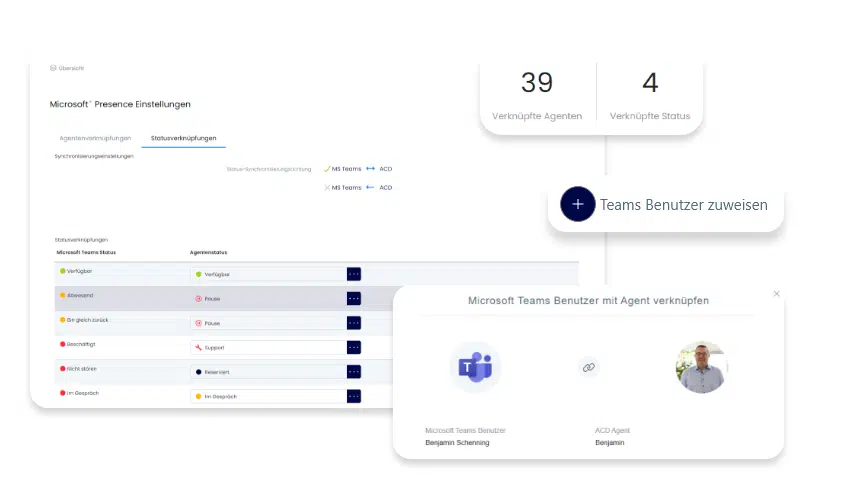Open three-dot menu for Beschäftigt row
Viewport: 852px width, 478px height.
pyautogui.click(x=353, y=347)
